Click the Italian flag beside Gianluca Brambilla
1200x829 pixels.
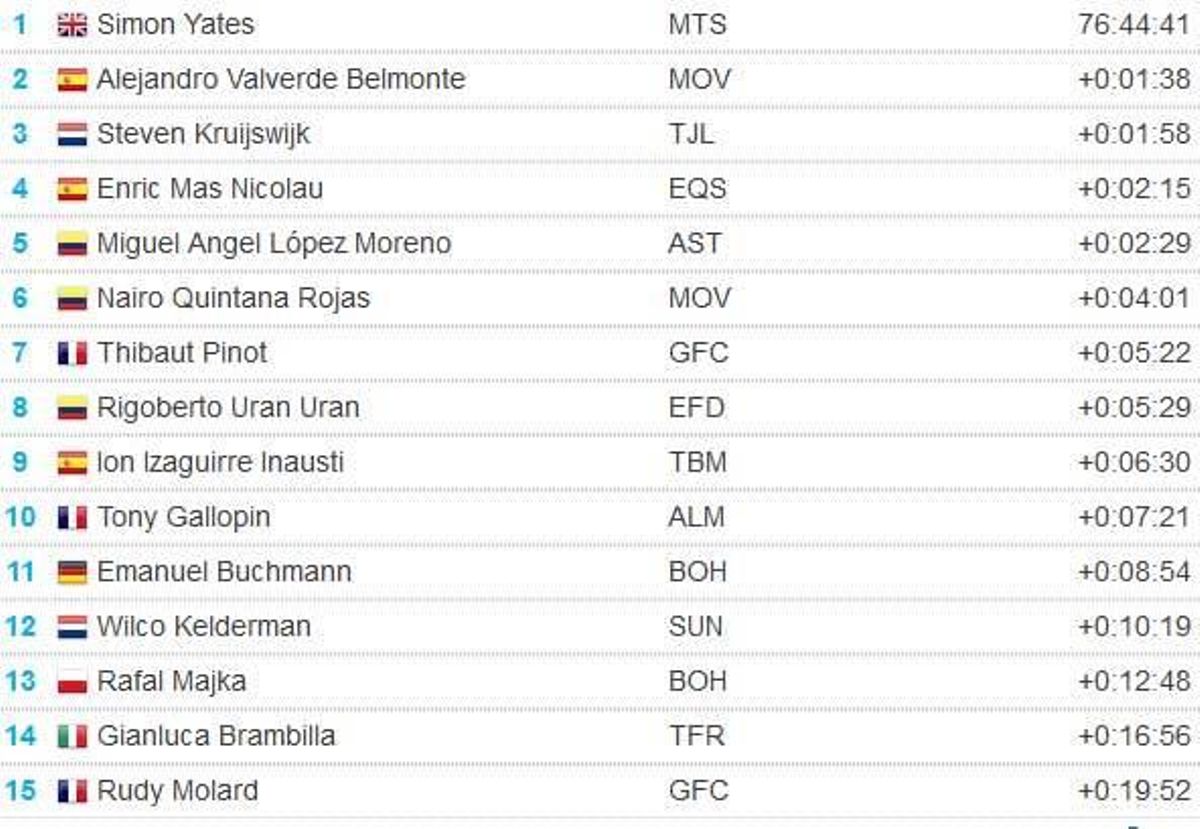[72, 736]
